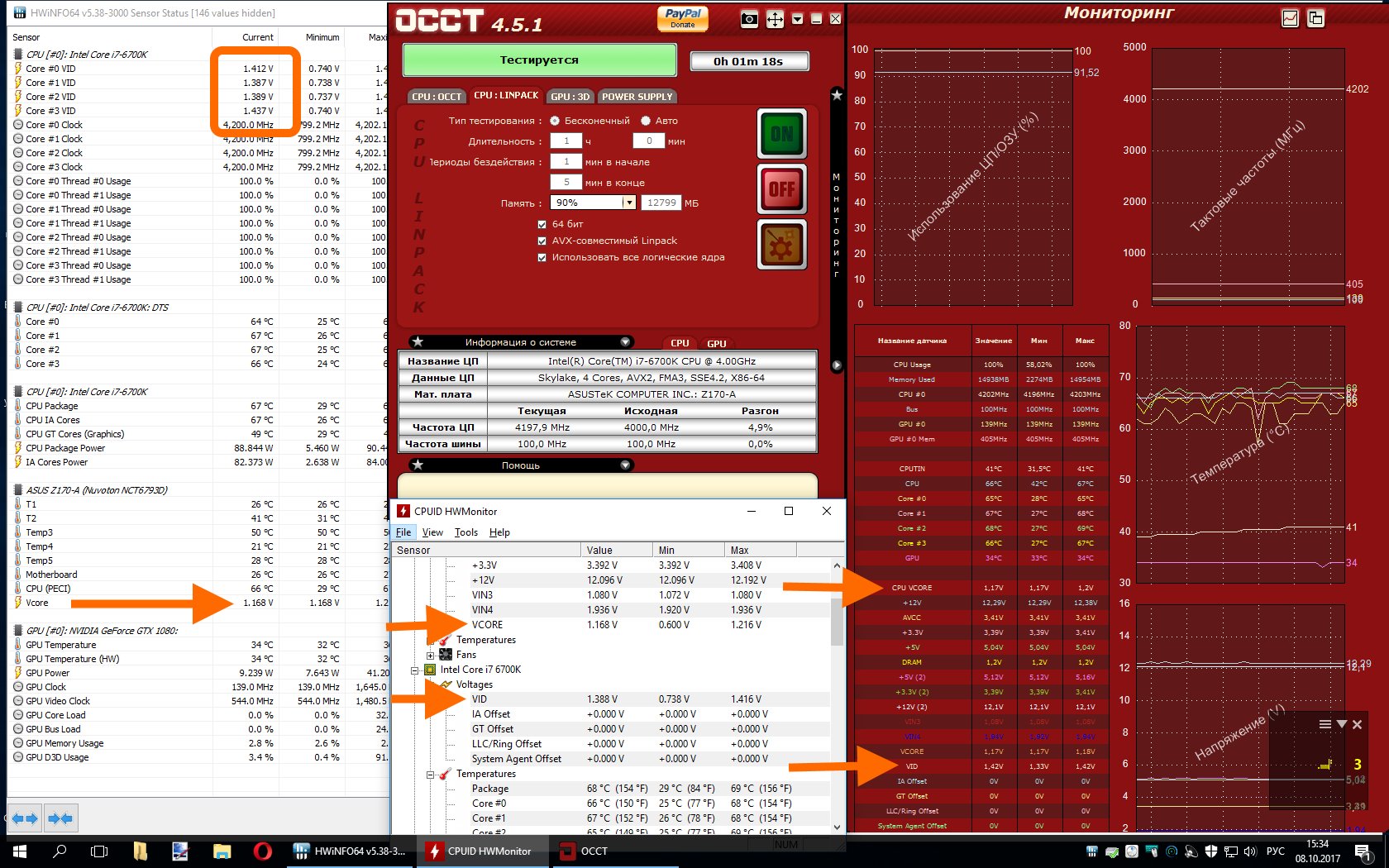Open the View menu in HWMonitor
The height and width of the screenshot is (868, 1389).
[432, 532]
